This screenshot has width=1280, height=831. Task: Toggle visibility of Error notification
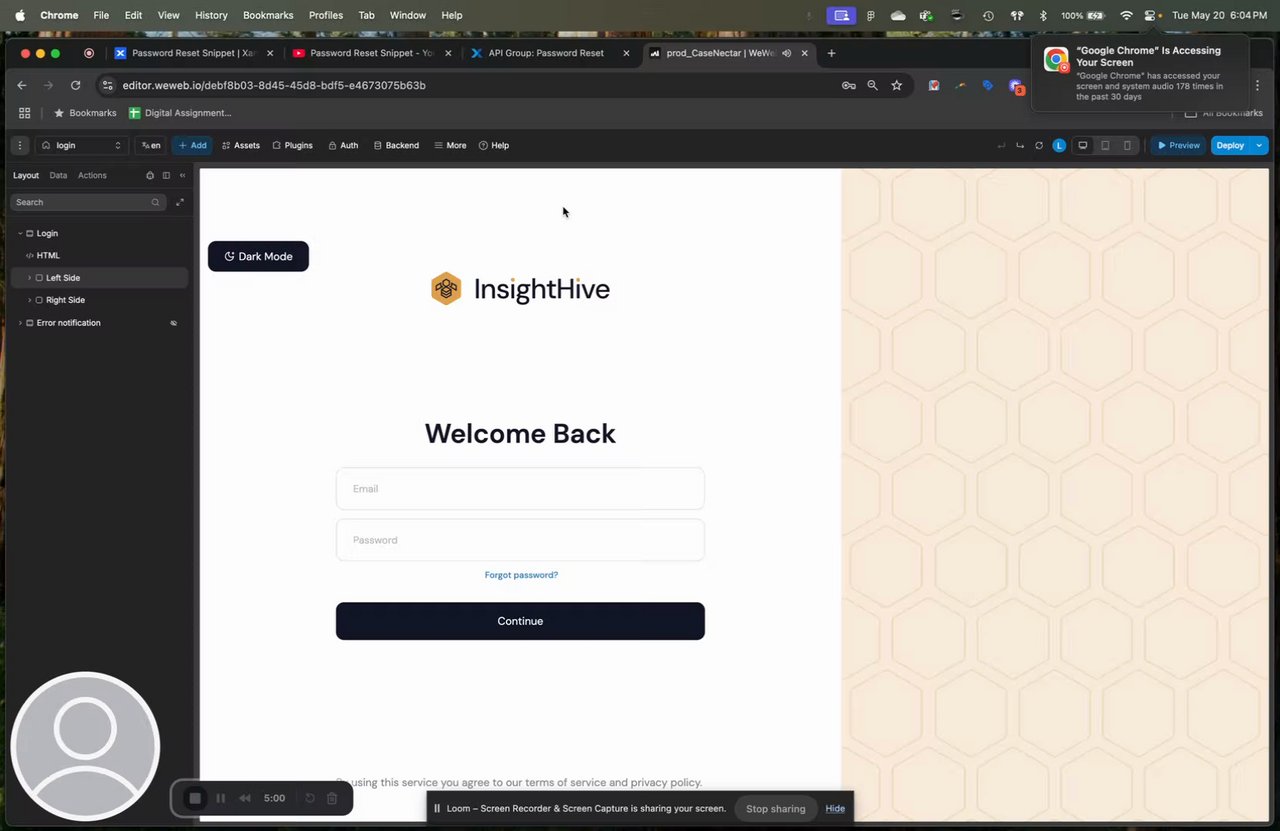pyautogui.click(x=173, y=323)
